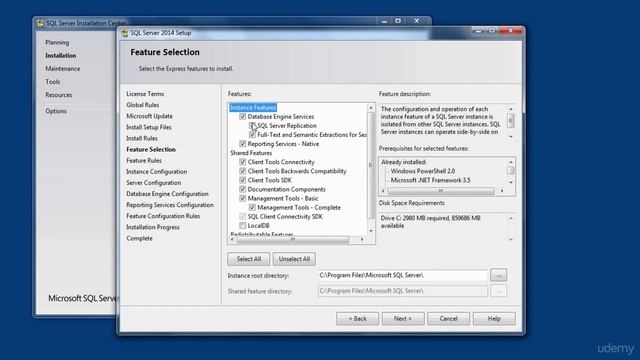Toggle SQL Client Connectivity SDK checkbox
Image resolution: width=640 pixels, height=360 pixels.
[242, 216]
